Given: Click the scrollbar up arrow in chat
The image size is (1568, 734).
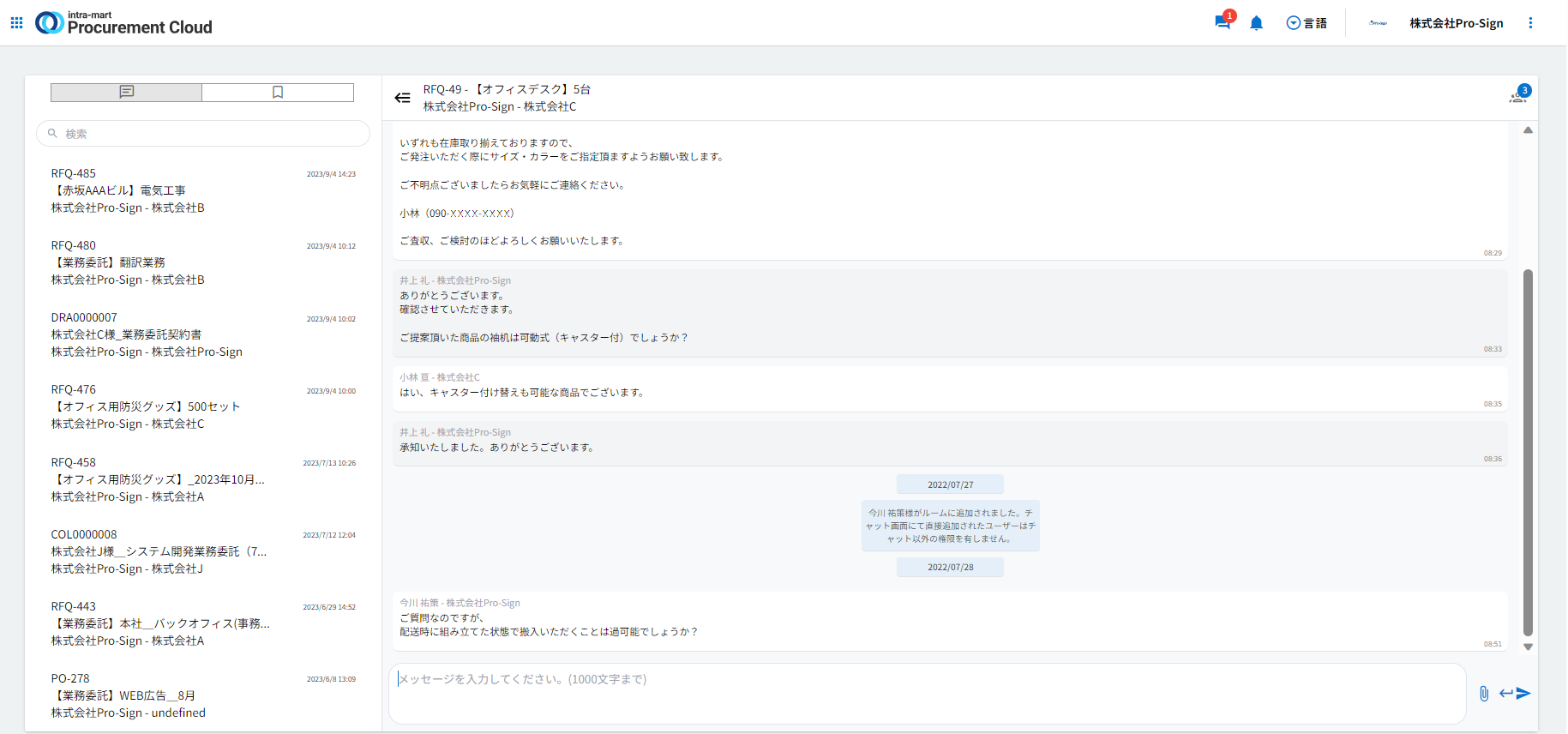Looking at the screenshot, I should [x=1528, y=130].
